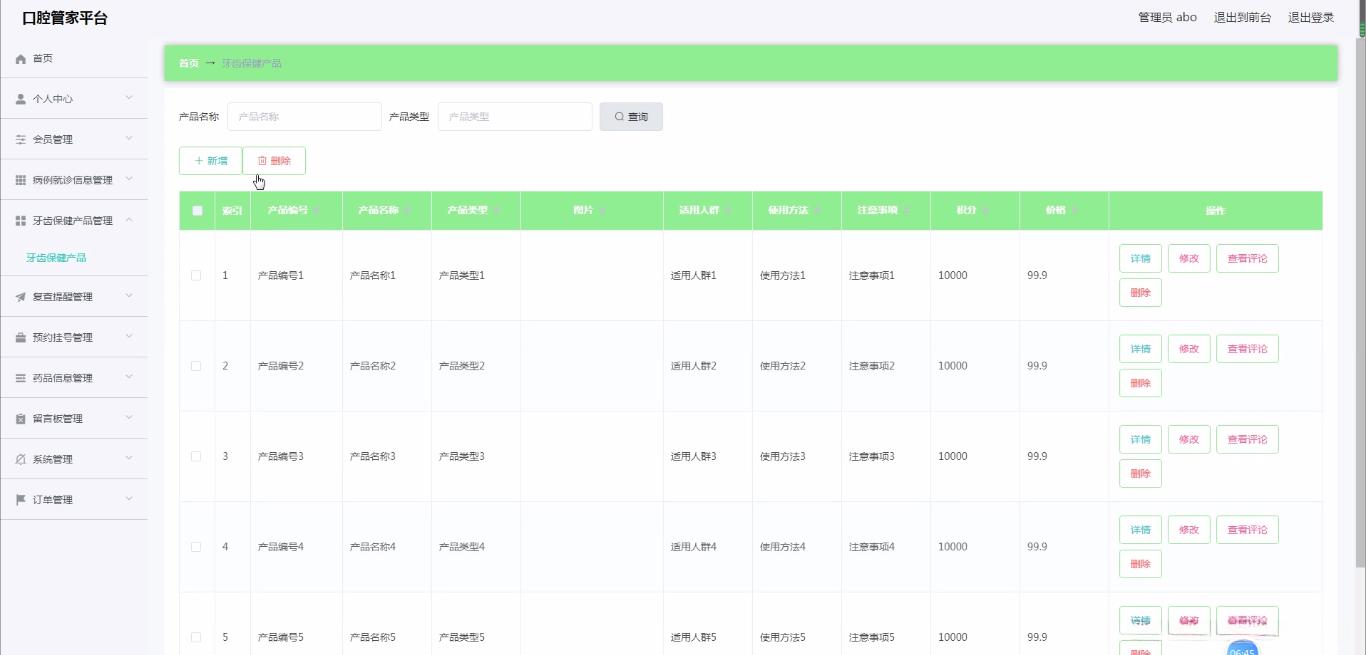Click 管理员 abo in the top bar

1167,17
